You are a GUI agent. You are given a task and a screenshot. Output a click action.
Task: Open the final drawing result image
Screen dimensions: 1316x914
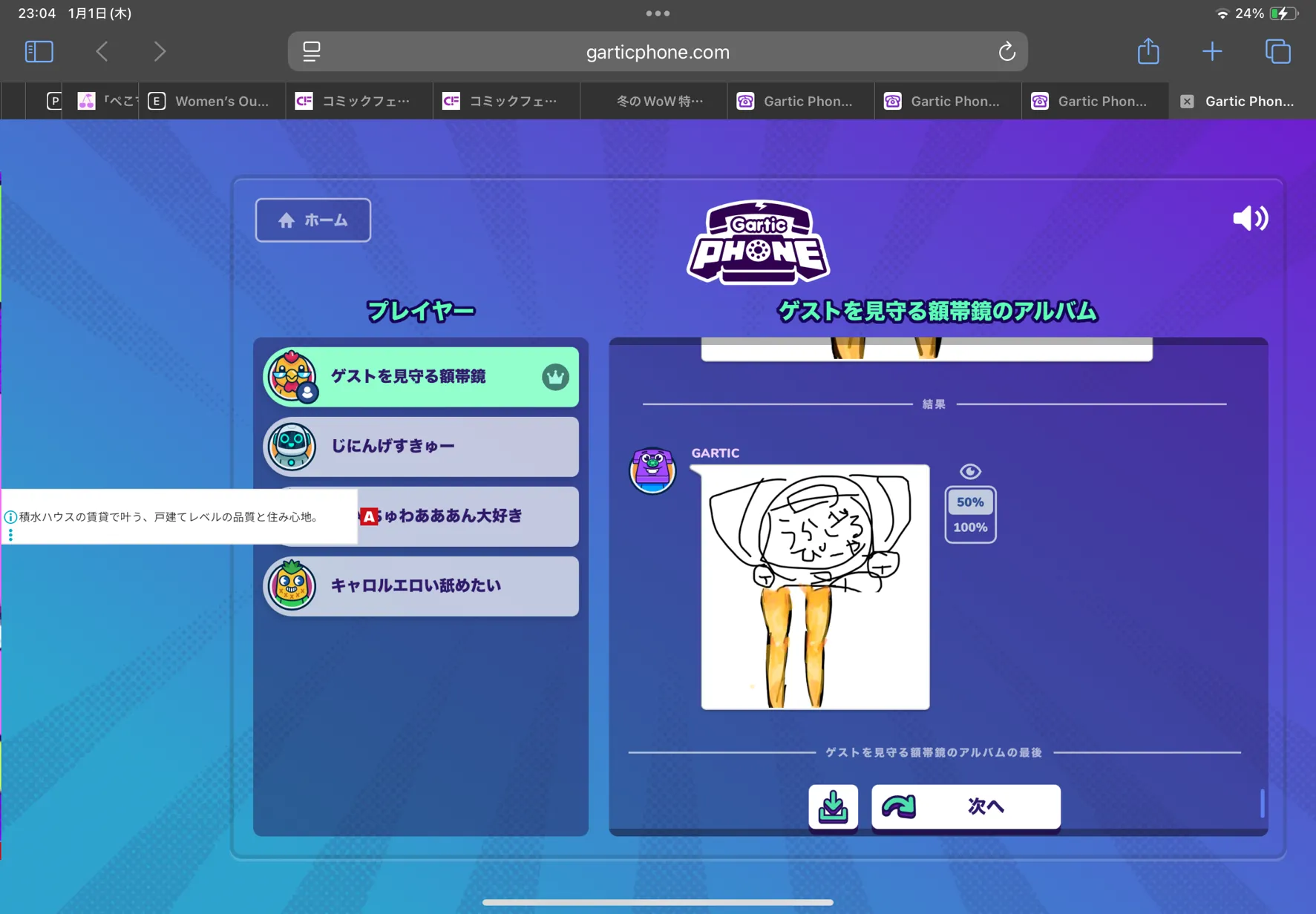[x=815, y=587]
